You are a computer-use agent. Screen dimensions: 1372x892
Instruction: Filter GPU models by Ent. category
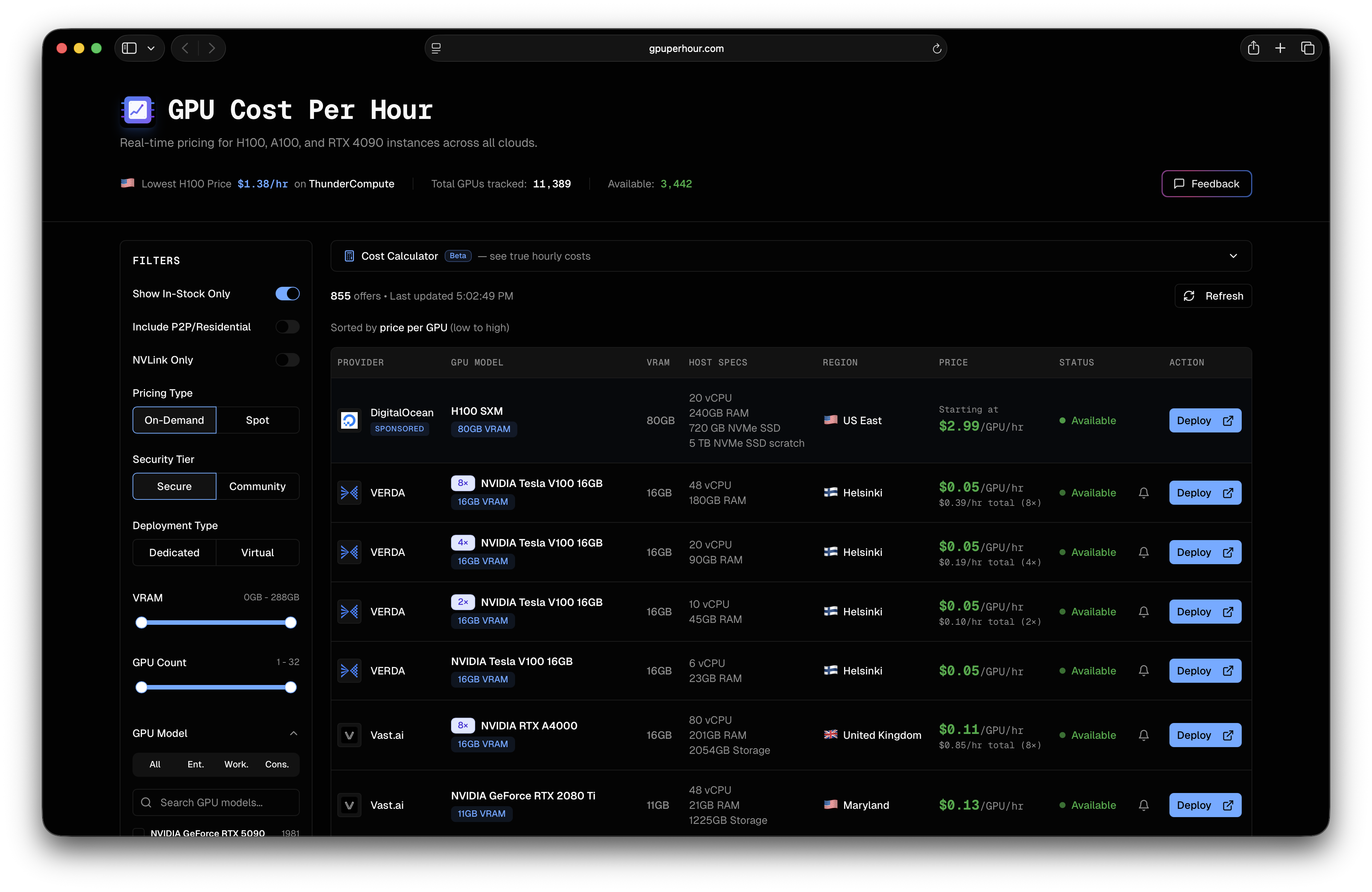(x=195, y=765)
